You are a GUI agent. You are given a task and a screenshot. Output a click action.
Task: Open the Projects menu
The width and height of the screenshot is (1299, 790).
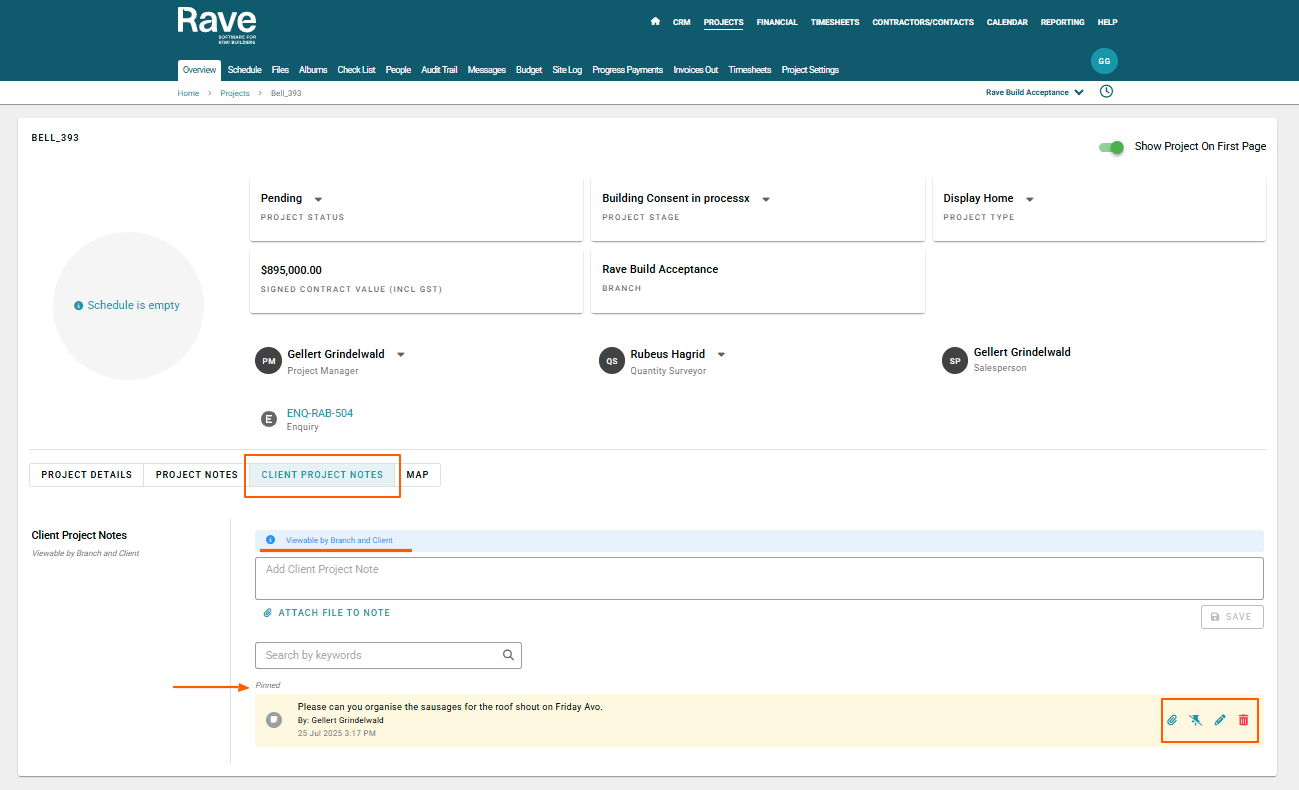tap(723, 22)
